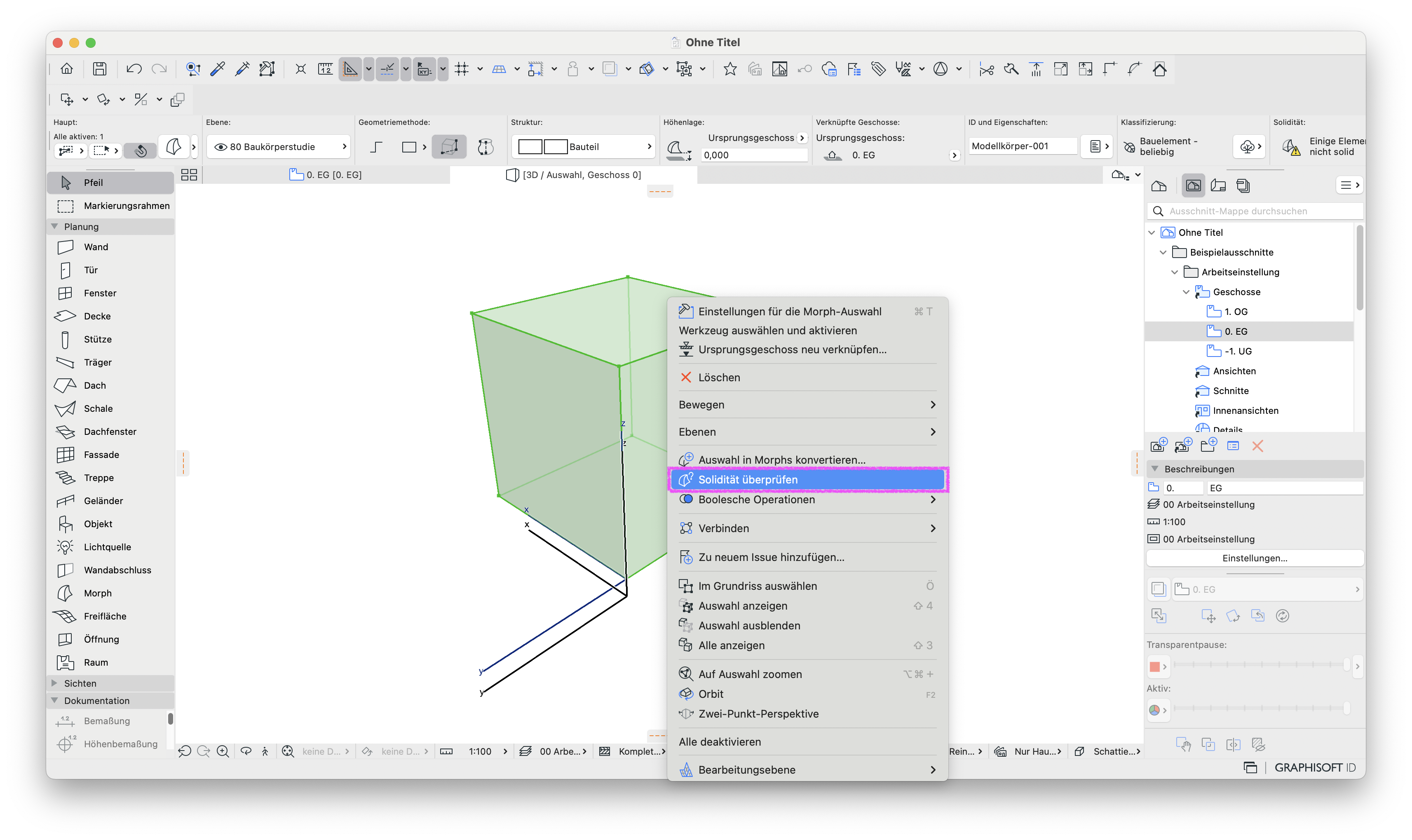
Task: Click the Höhenlage 0,000 value field
Action: coord(754,155)
